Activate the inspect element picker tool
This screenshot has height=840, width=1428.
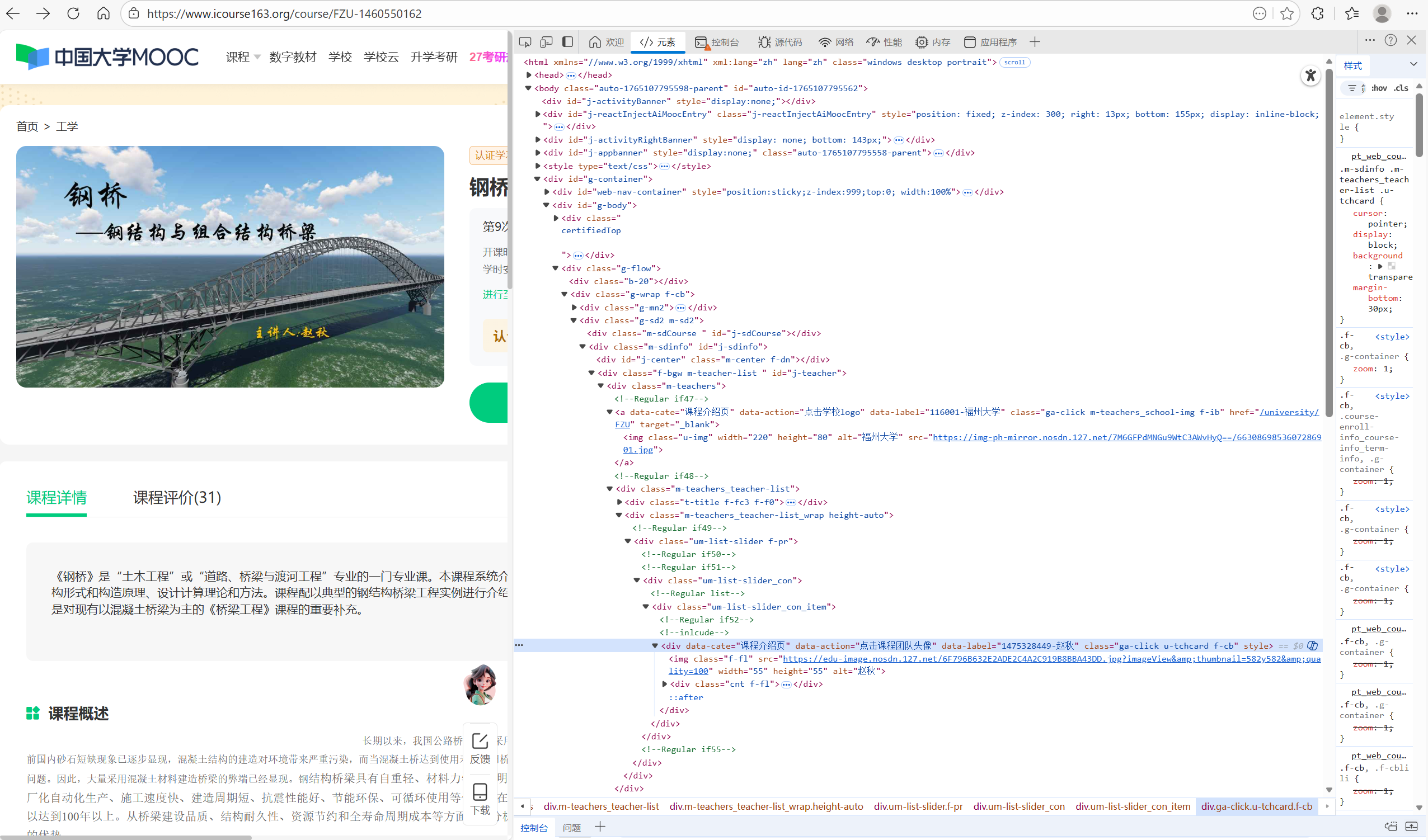click(525, 42)
